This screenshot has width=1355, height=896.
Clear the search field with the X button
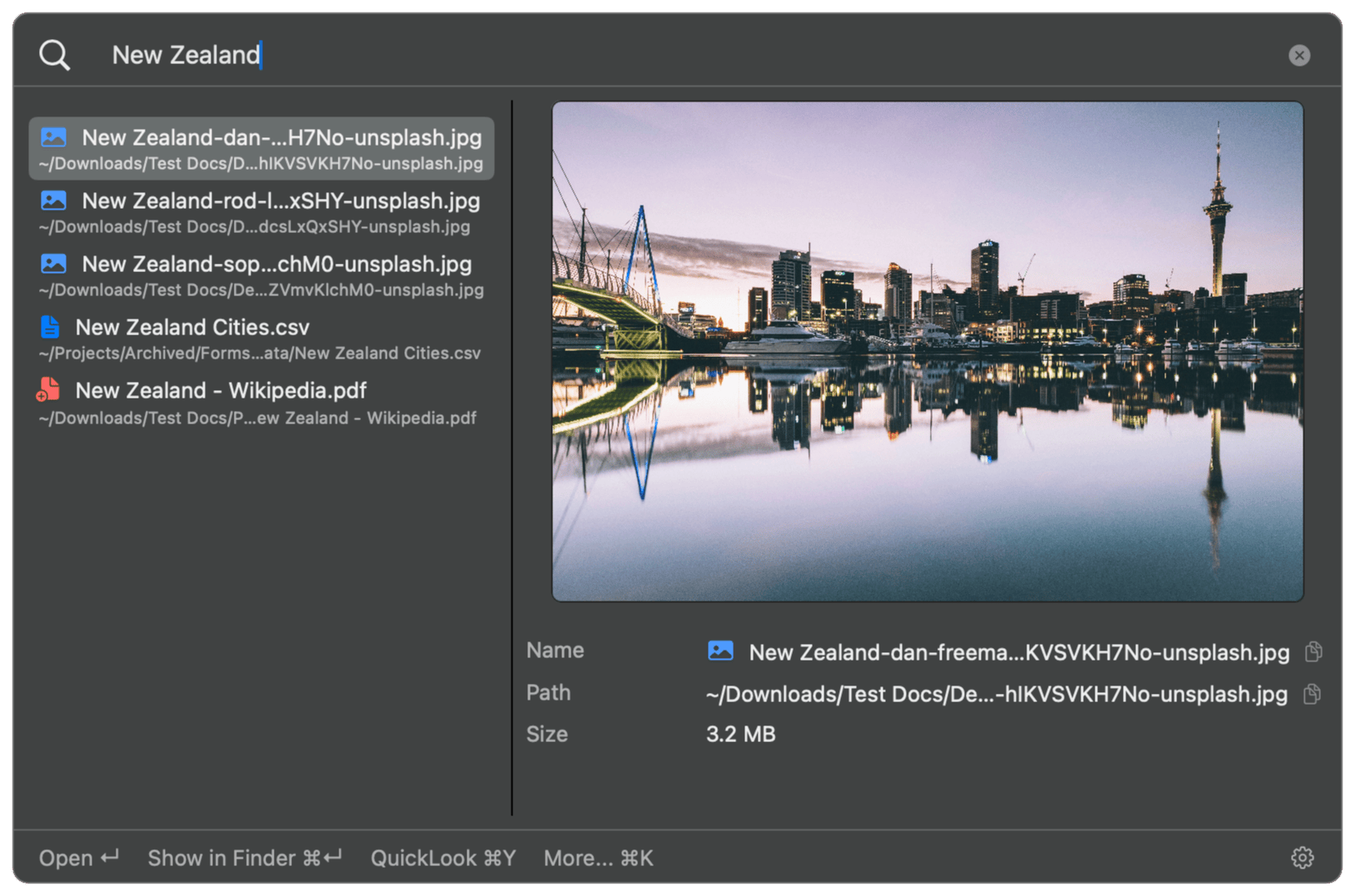click(1299, 56)
